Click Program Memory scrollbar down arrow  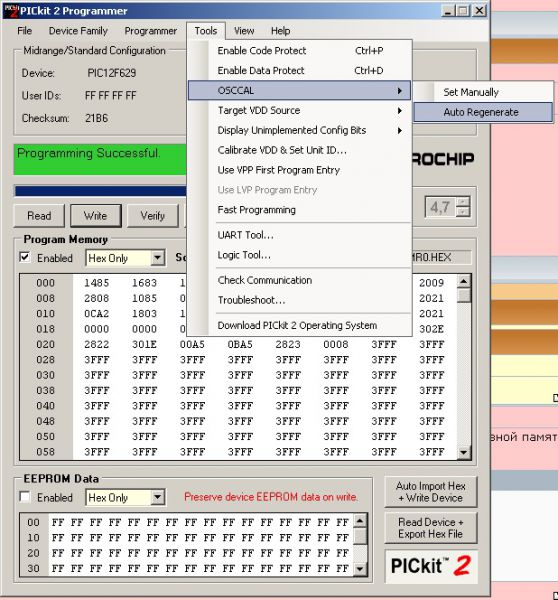click(x=463, y=452)
